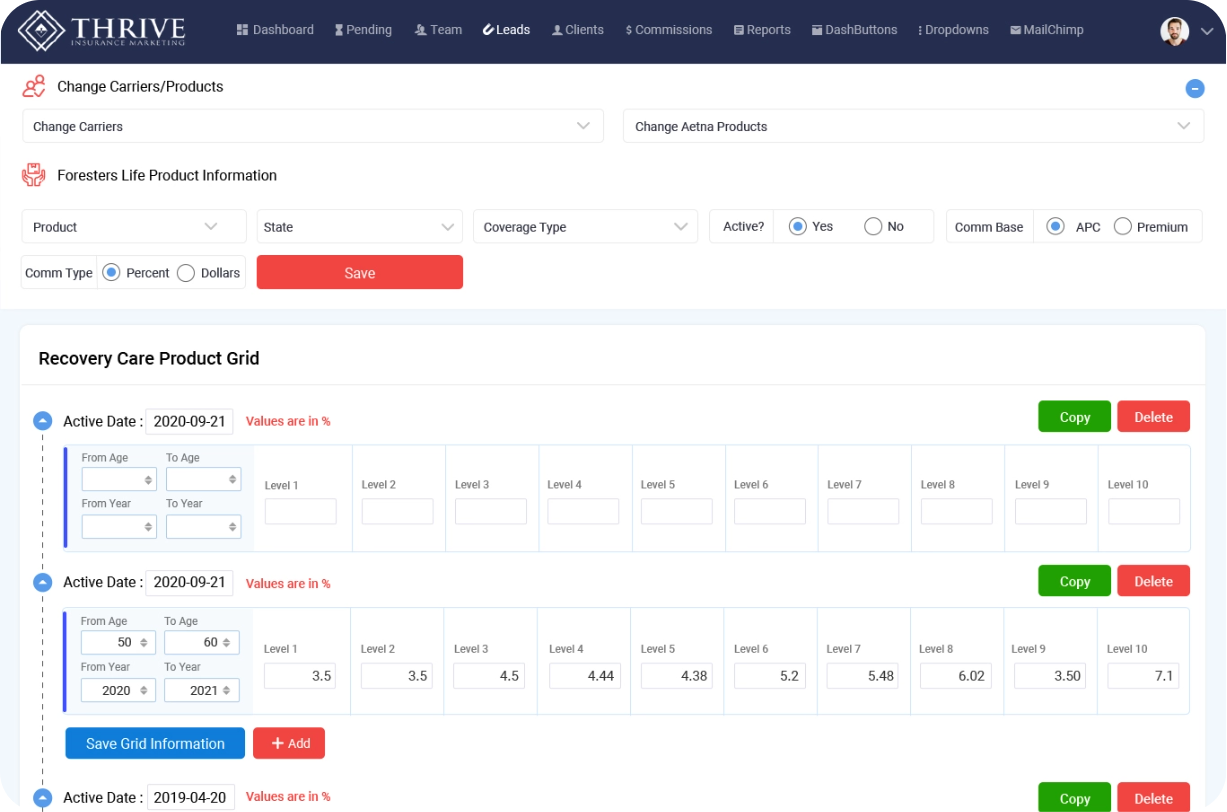Screen dimensions: 1227x812
Task: Collapse the second 2020-09-21 grid group
Action: pyautogui.click(x=42, y=582)
